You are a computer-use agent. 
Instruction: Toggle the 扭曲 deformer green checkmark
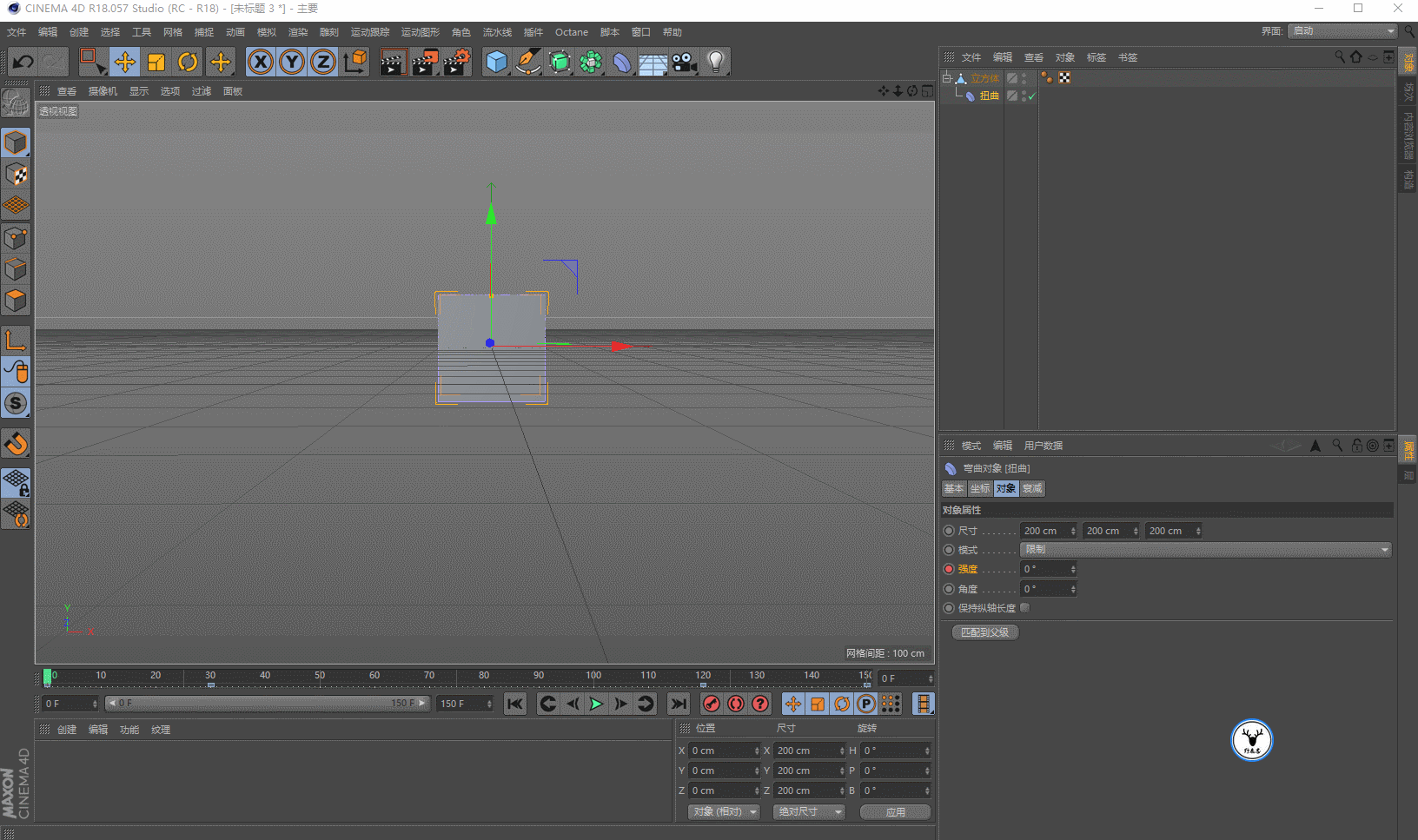[x=1032, y=96]
